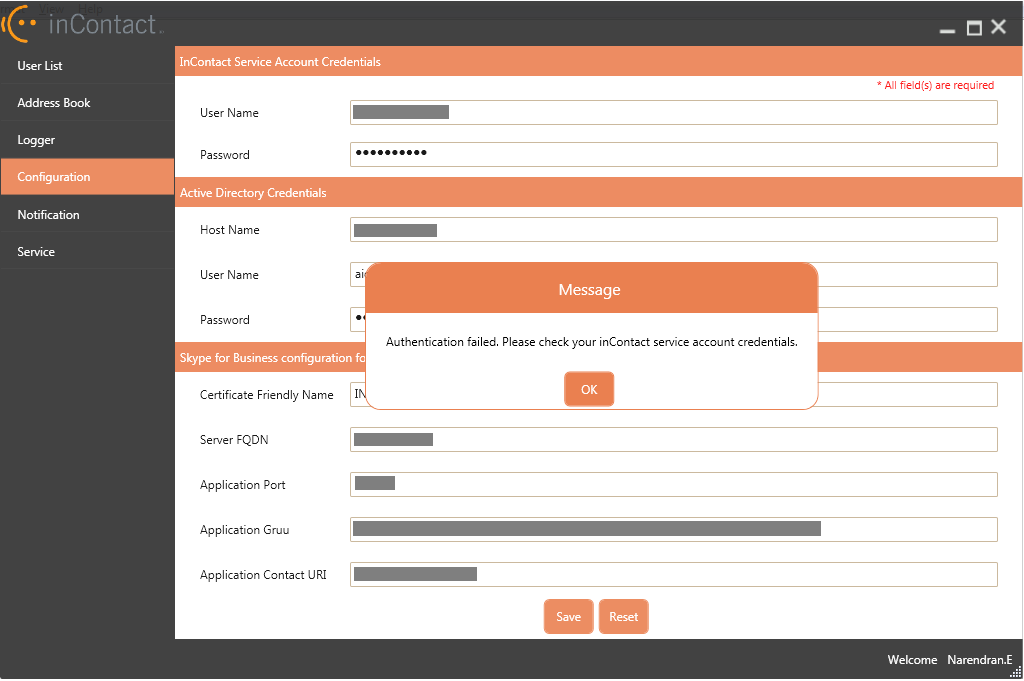Click the 'All field(s) are required' notice
Image resolution: width=1024 pixels, height=681 pixels.
click(935, 85)
